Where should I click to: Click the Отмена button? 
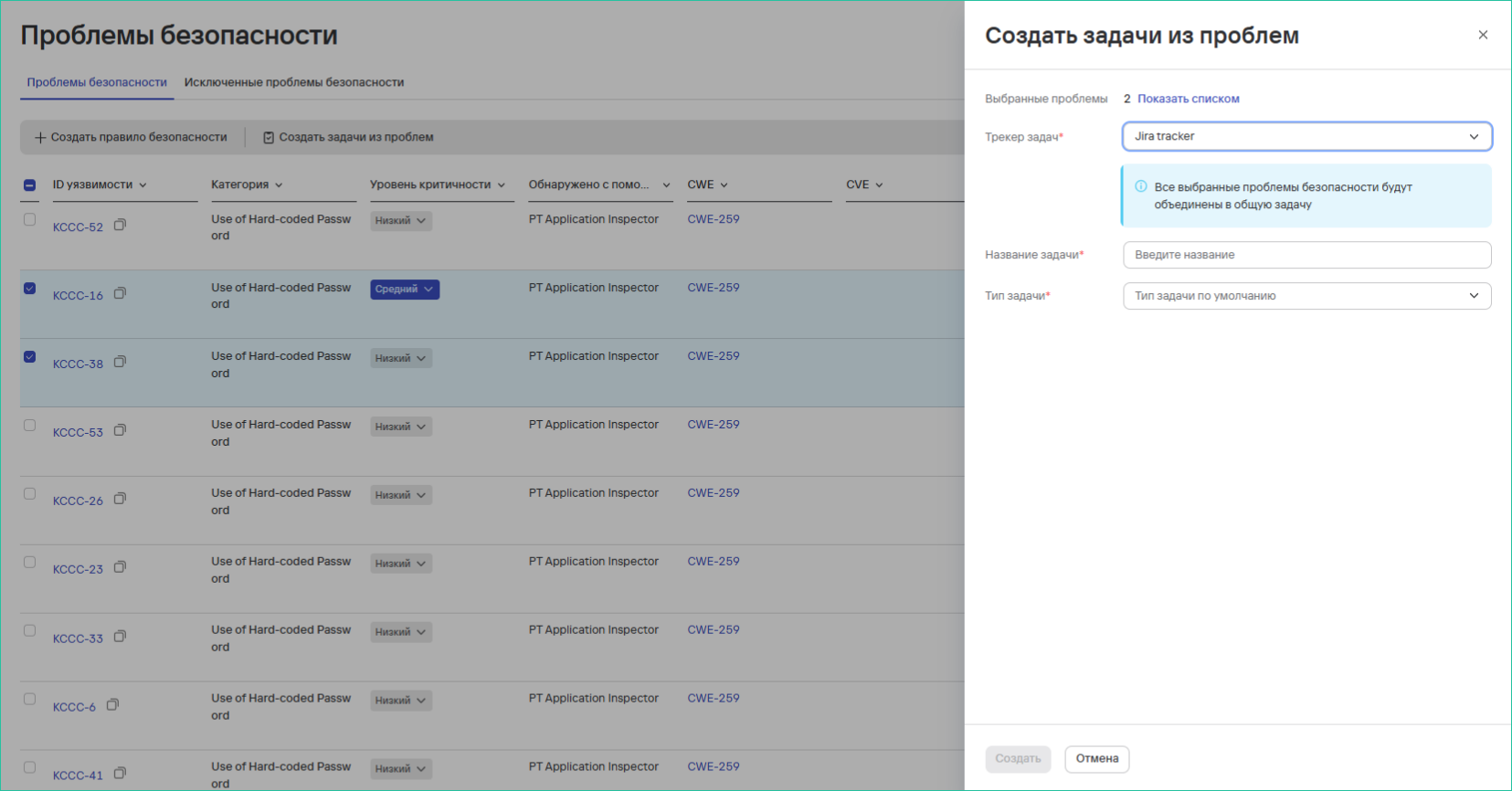(1096, 758)
